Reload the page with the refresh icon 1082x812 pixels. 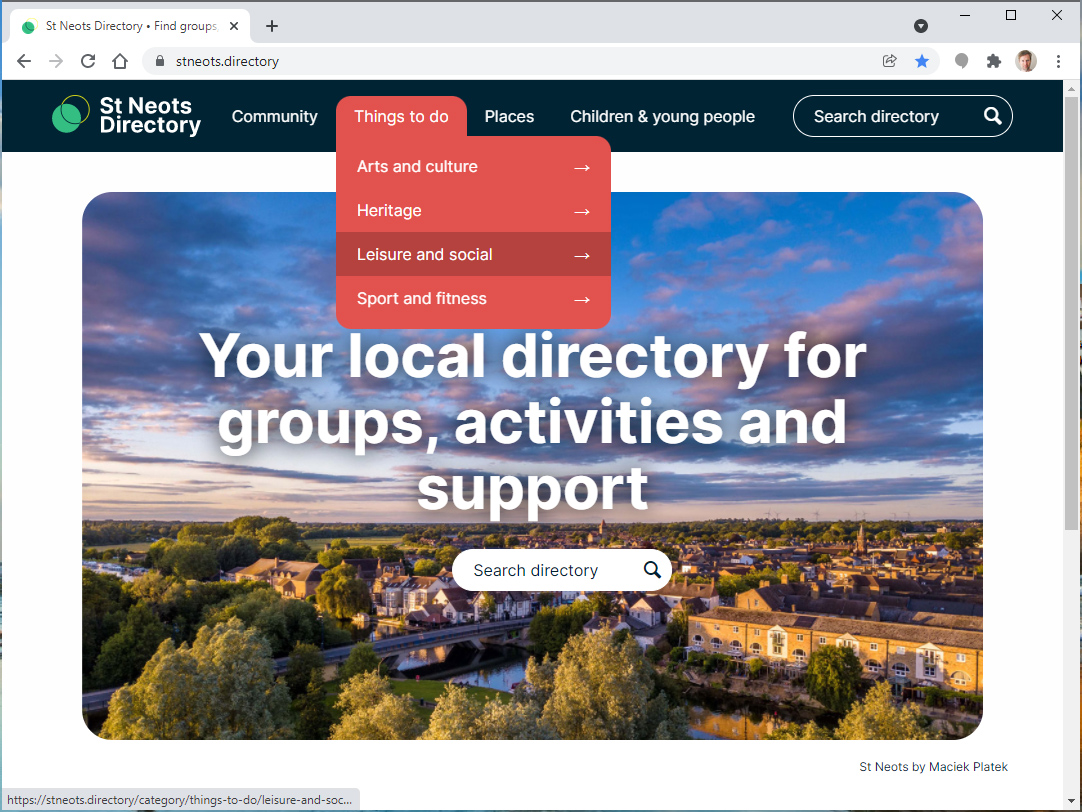click(88, 61)
